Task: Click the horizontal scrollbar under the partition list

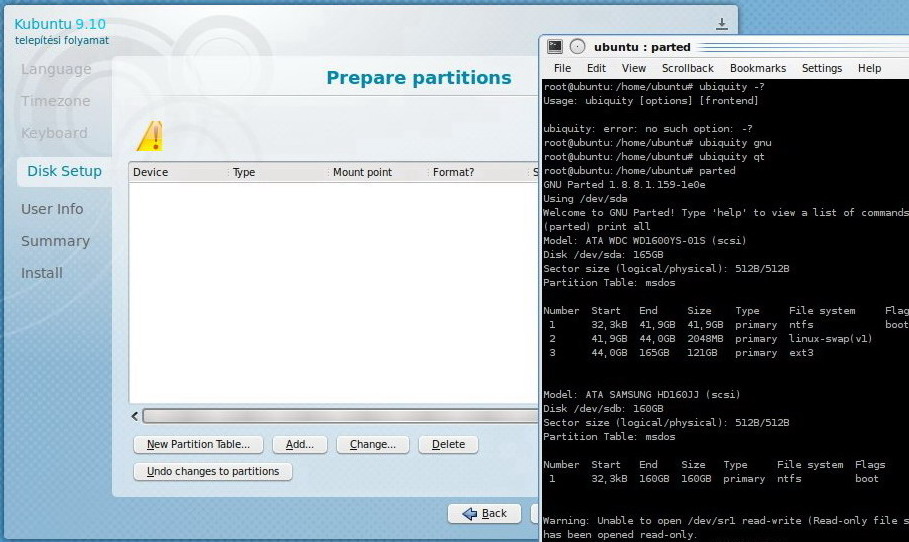Action: pos(340,416)
